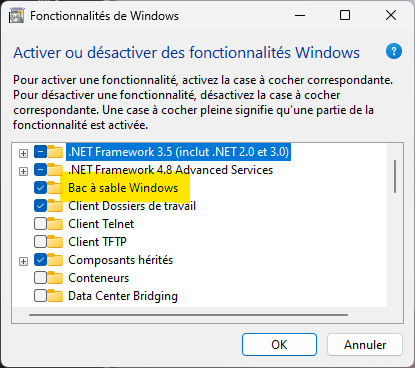Expand .NET Framework 4.8 Advanced Services node
Image resolution: width=415 pixels, height=368 pixels.
click(x=23, y=171)
